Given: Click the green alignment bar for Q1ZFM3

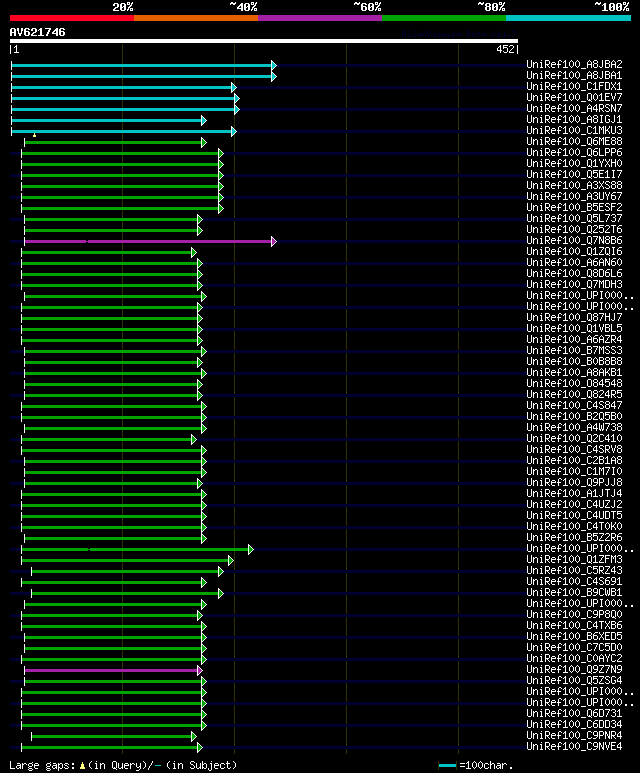Looking at the screenshot, I should 126,561.
